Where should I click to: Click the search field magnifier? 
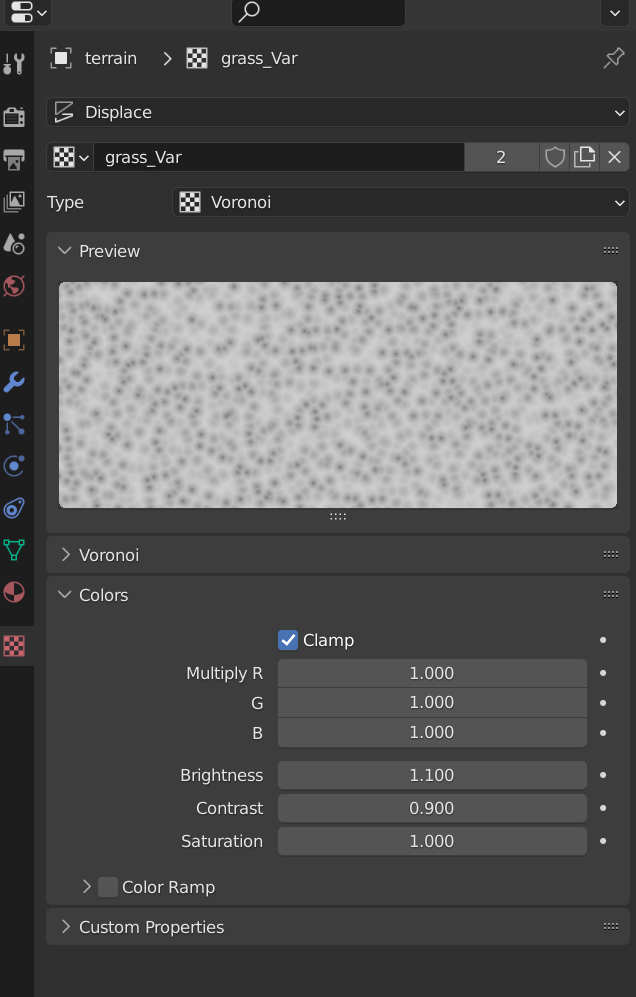click(249, 11)
